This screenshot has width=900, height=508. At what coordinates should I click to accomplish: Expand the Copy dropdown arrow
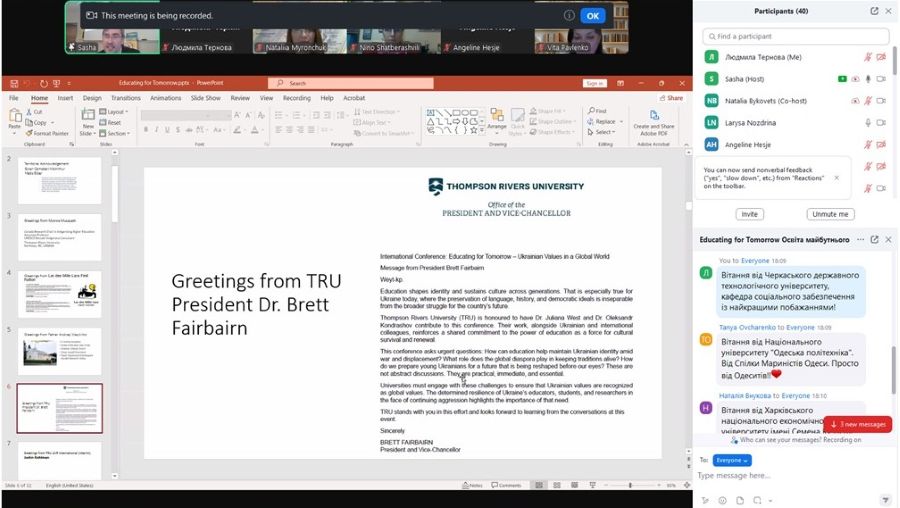[x=52, y=123]
